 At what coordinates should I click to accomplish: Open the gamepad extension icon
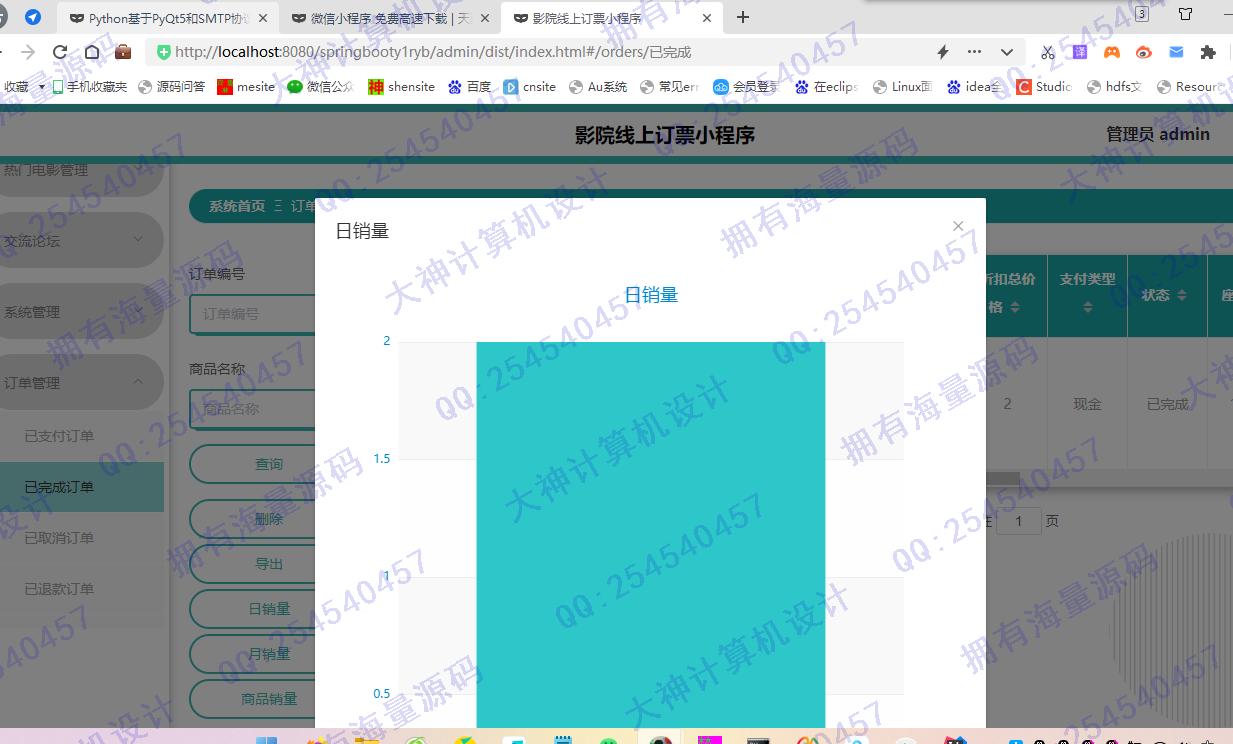pyautogui.click(x=1112, y=52)
